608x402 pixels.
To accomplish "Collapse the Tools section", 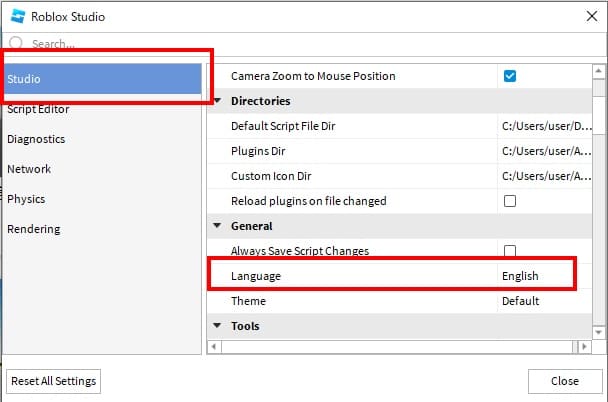I will [x=218, y=326].
